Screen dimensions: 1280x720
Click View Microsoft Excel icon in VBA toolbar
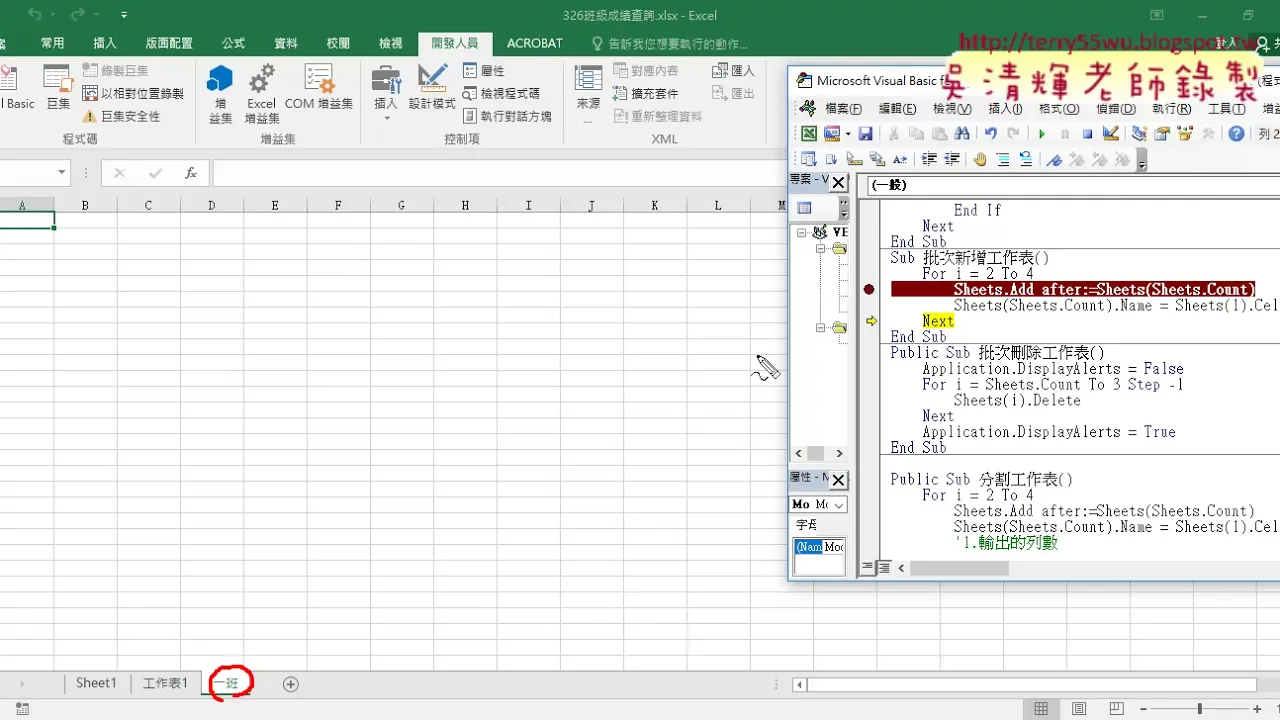point(808,134)
